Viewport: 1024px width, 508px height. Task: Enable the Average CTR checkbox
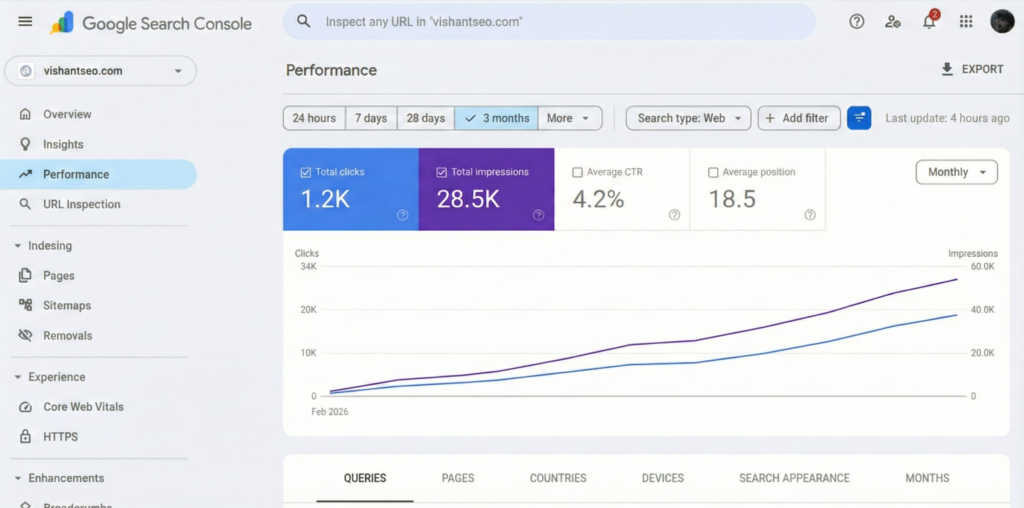click(x=577, y=172)
